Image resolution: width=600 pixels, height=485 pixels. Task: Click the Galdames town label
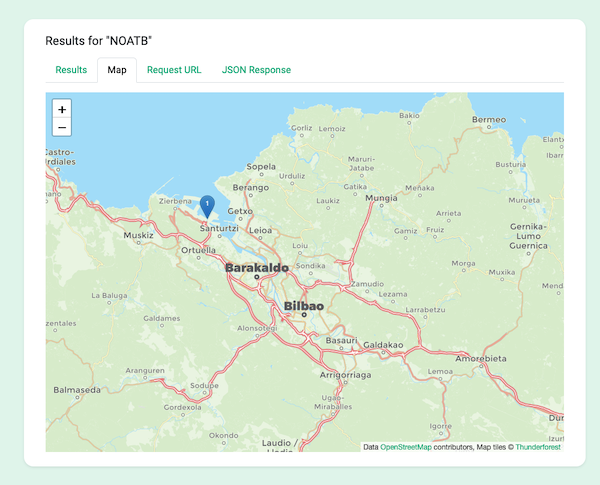161,318
